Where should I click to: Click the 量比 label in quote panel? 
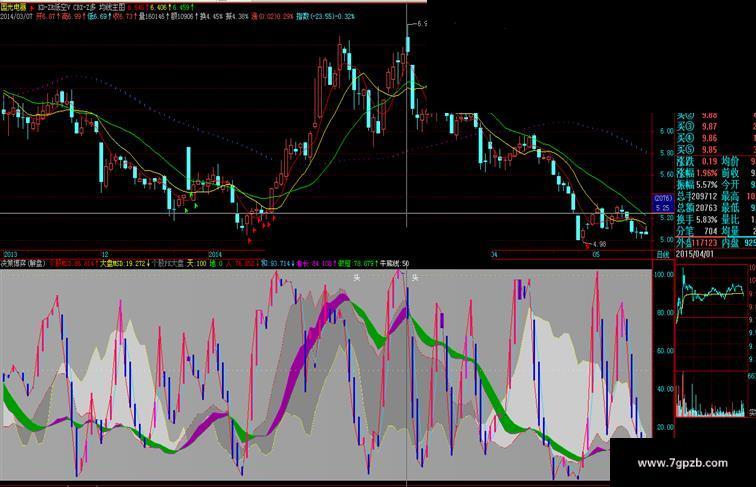click(731, 219)
